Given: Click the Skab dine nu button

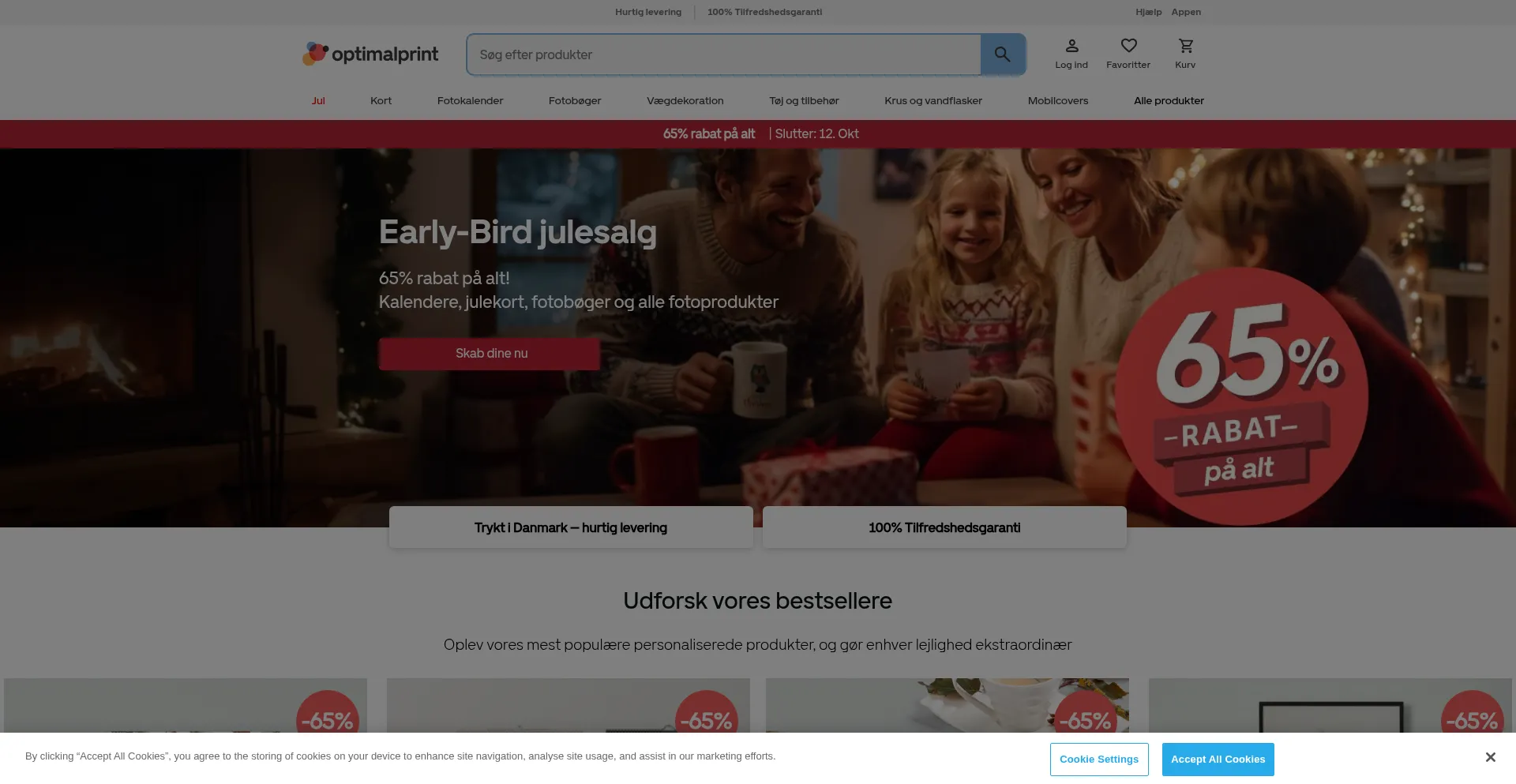Looking at the screenshot, I should (x=490, y=354).
